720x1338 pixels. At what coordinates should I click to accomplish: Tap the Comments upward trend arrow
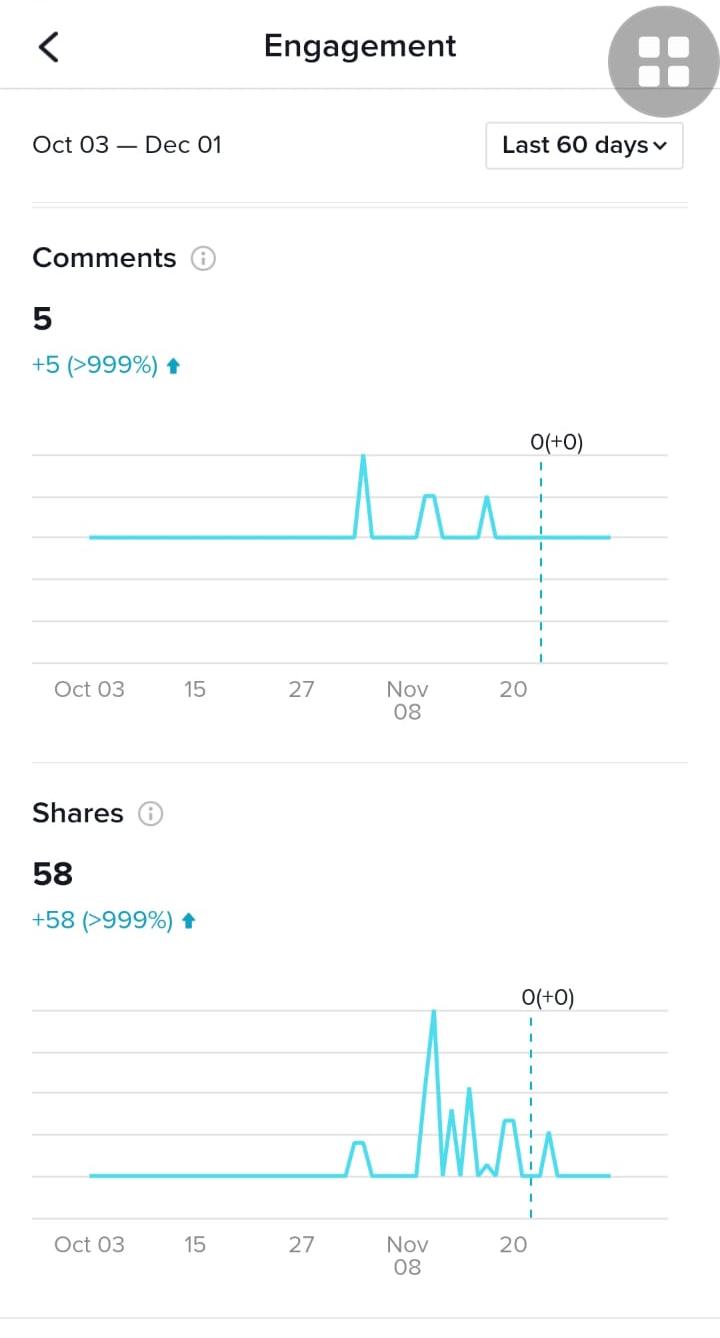coord(173,367)
